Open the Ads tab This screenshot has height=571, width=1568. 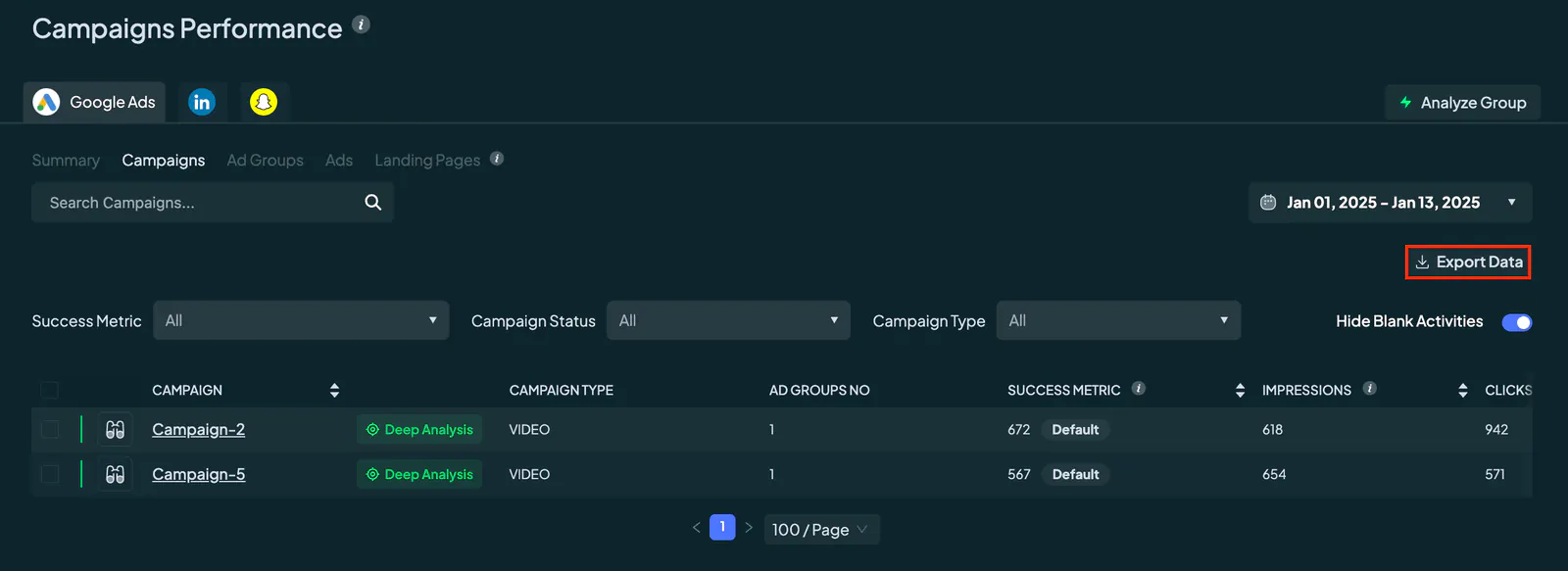coord(339,161)
